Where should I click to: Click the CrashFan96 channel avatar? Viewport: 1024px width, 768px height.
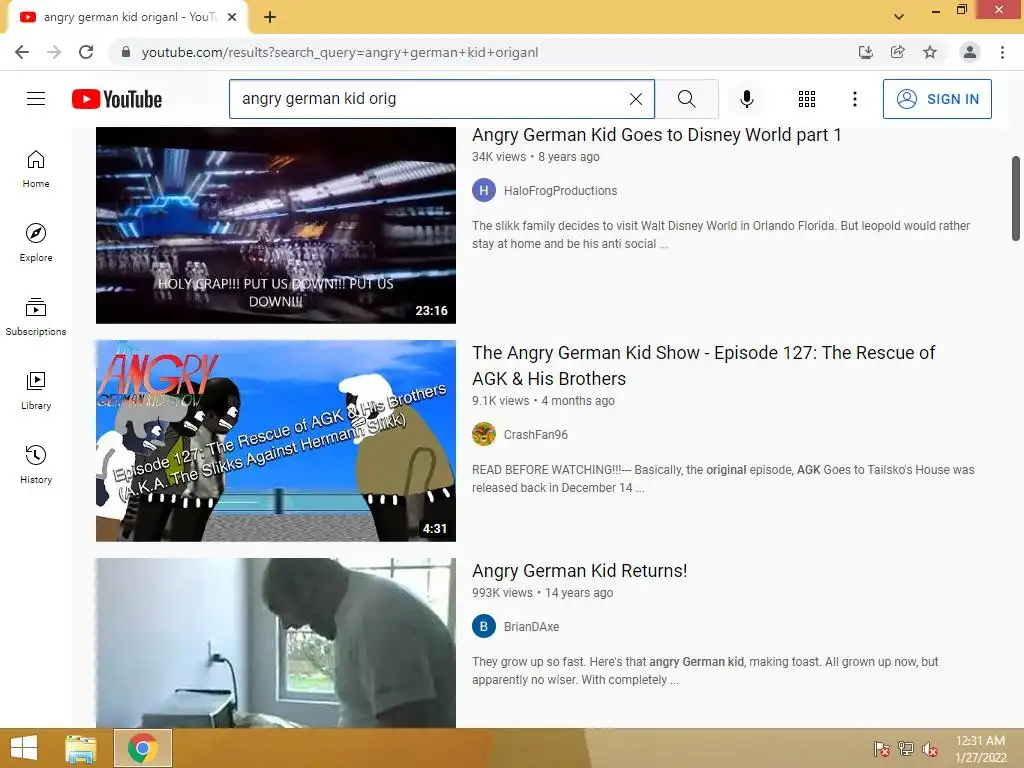click(x=484, y=434)
